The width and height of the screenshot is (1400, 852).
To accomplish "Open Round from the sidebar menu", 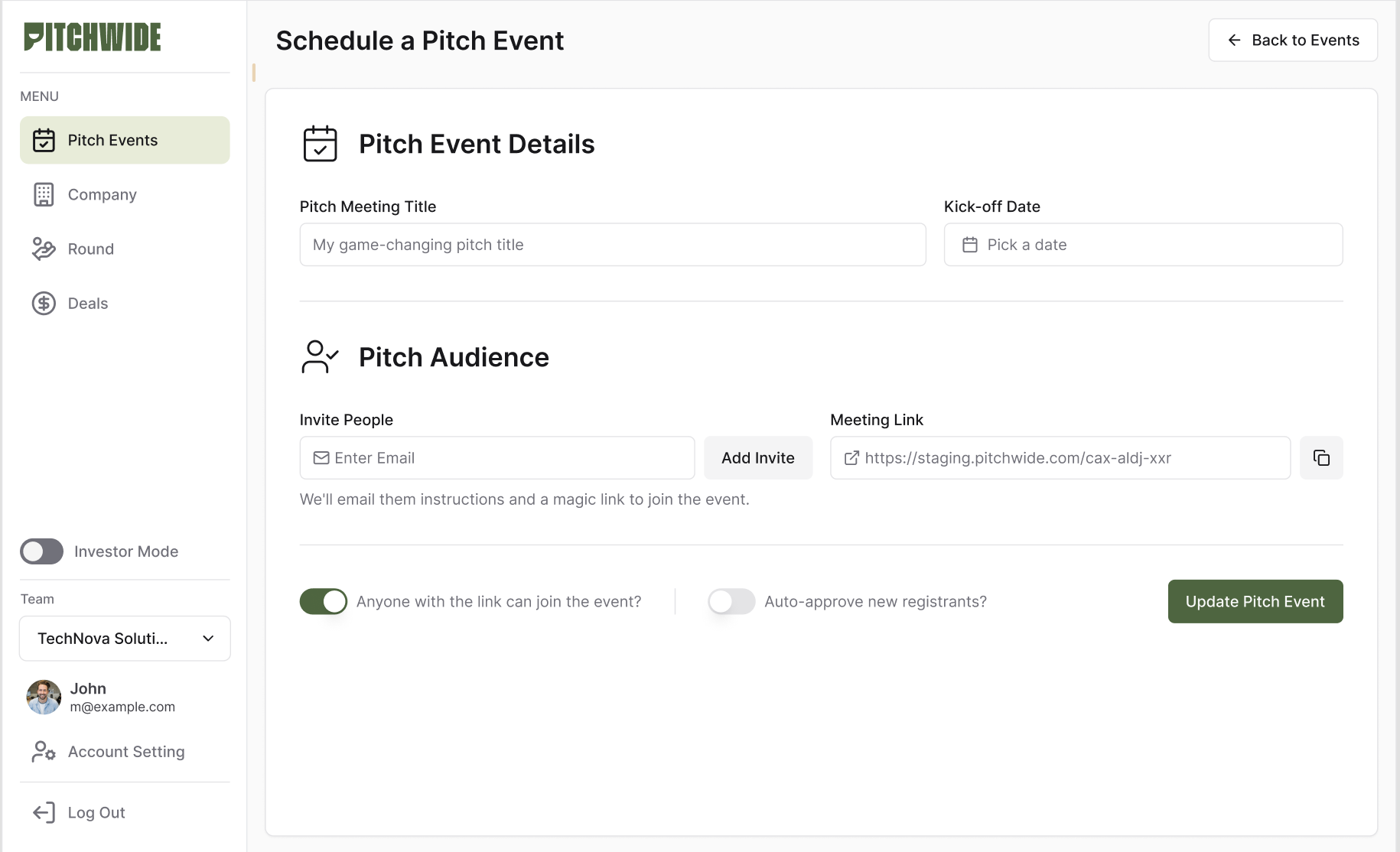I will 90,249.
